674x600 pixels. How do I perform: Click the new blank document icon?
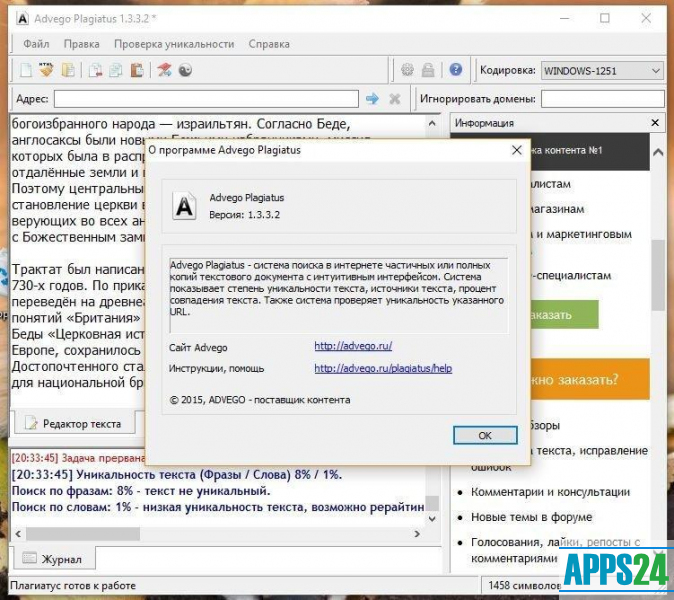[26, 70]
